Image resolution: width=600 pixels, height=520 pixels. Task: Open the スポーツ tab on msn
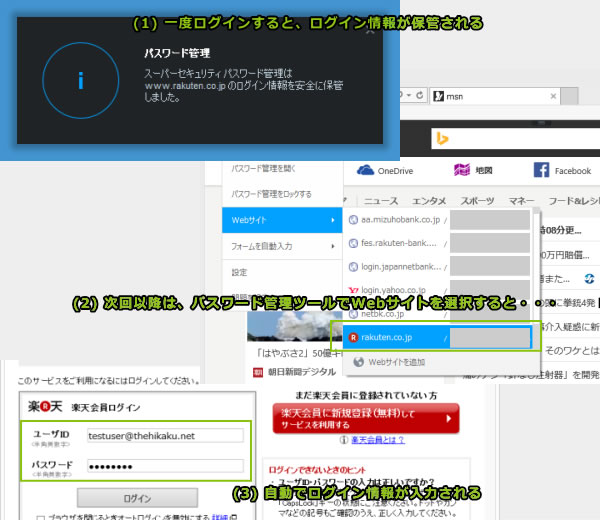point(477,201)
